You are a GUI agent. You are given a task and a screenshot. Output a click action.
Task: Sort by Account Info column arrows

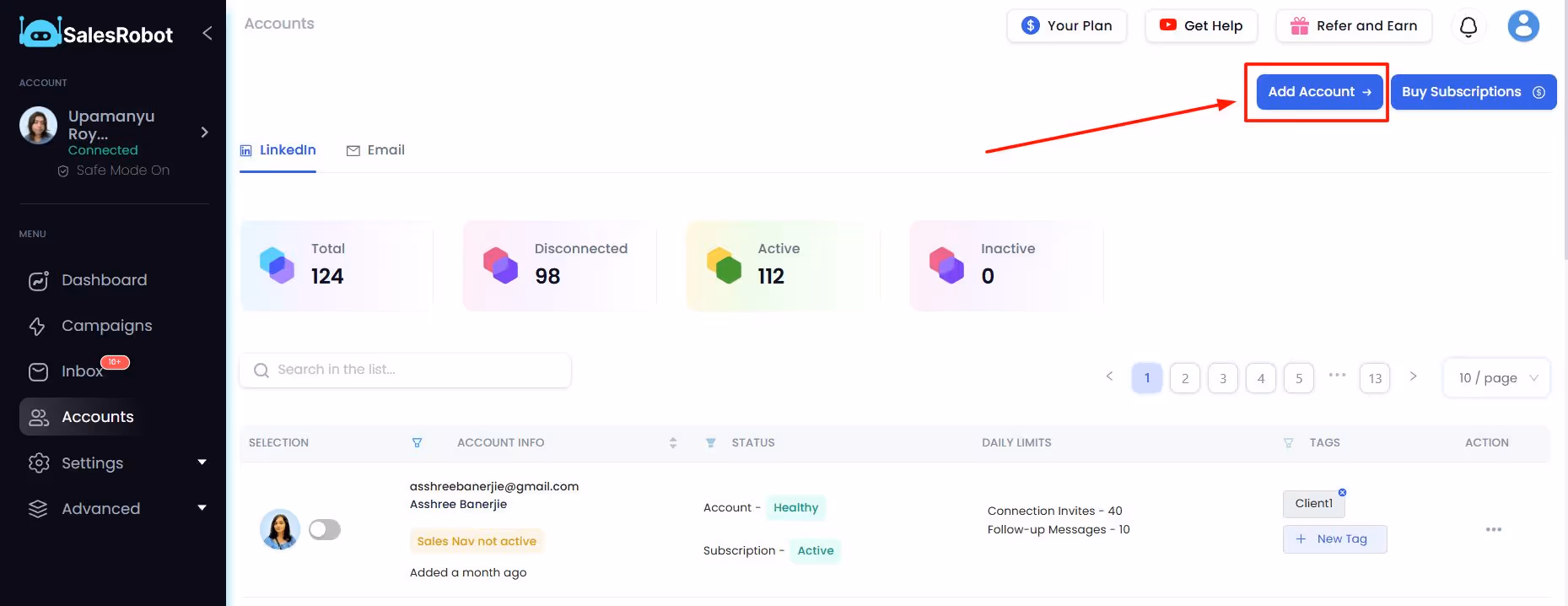673,442
